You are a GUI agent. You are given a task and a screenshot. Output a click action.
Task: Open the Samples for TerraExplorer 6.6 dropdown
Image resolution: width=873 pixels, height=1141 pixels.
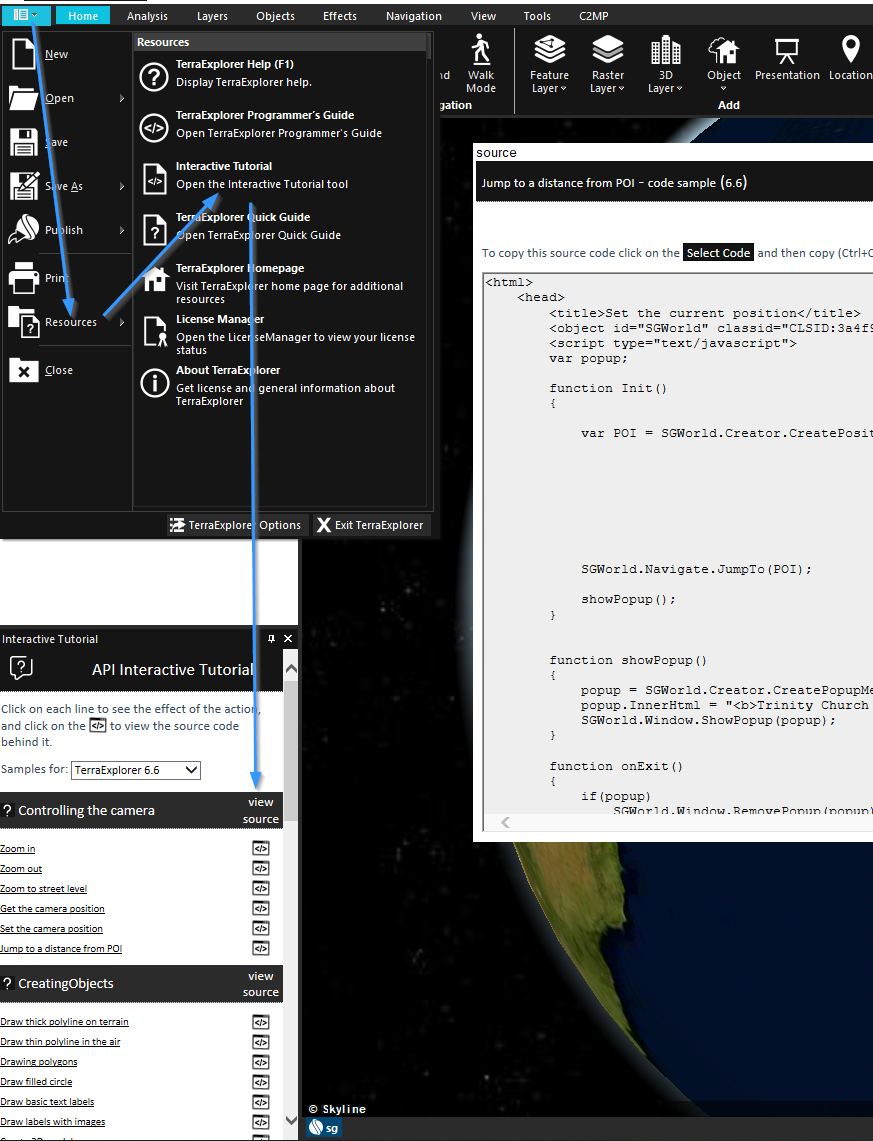tap(136, 770)
